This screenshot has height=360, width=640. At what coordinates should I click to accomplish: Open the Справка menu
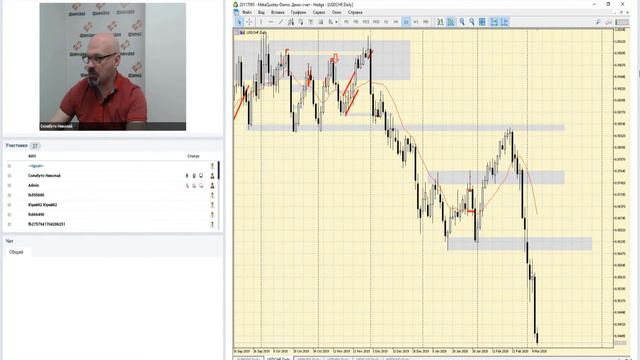coord(355,12)
